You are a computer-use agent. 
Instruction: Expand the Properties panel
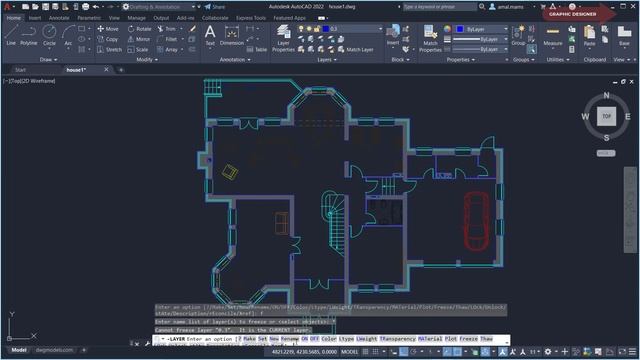click(460, 60)
